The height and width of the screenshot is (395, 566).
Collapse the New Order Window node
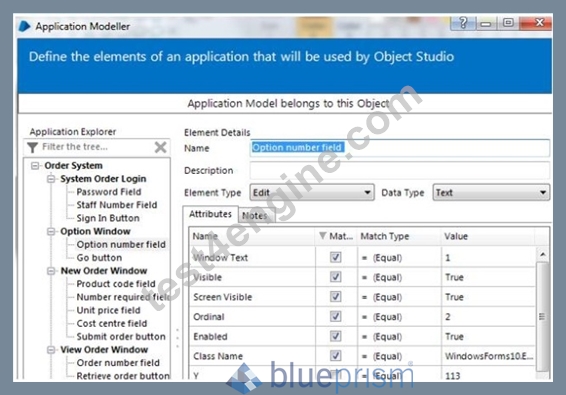click(x=51, y=271)
